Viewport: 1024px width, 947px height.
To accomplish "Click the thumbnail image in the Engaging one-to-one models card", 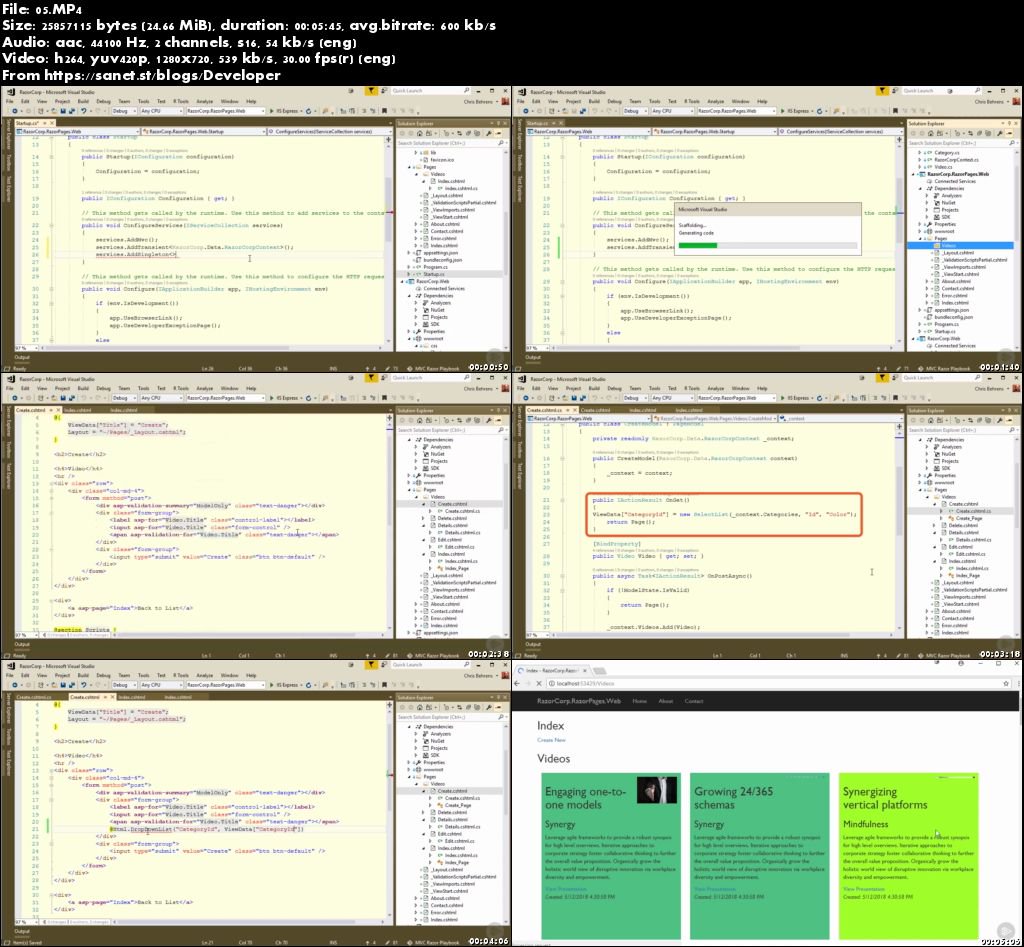I will pyautogui.click(x=656, y=790).
